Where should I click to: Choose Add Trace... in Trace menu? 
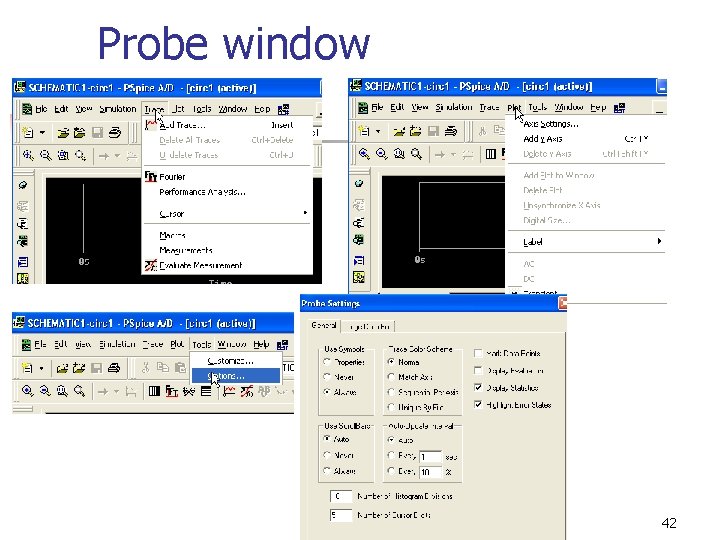click(227, 125)
